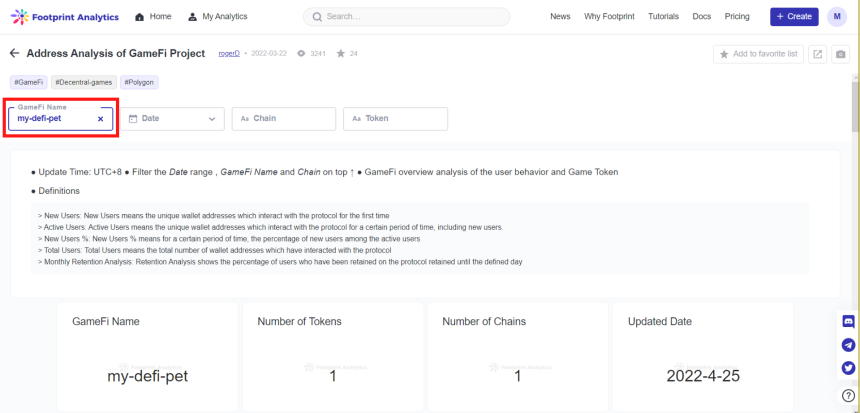Open the Pricing page
860x413 pixels.
coord(737,16)
